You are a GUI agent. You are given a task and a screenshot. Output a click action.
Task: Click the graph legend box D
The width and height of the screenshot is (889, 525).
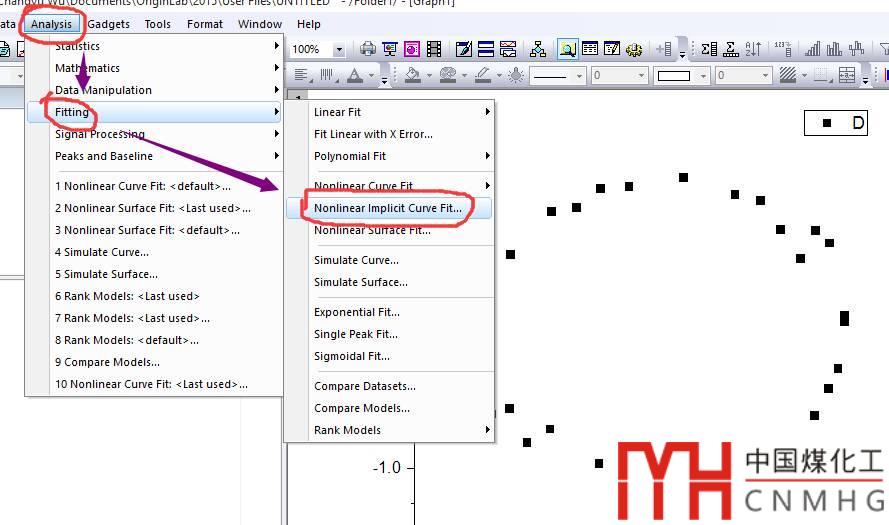pos(836,122)
